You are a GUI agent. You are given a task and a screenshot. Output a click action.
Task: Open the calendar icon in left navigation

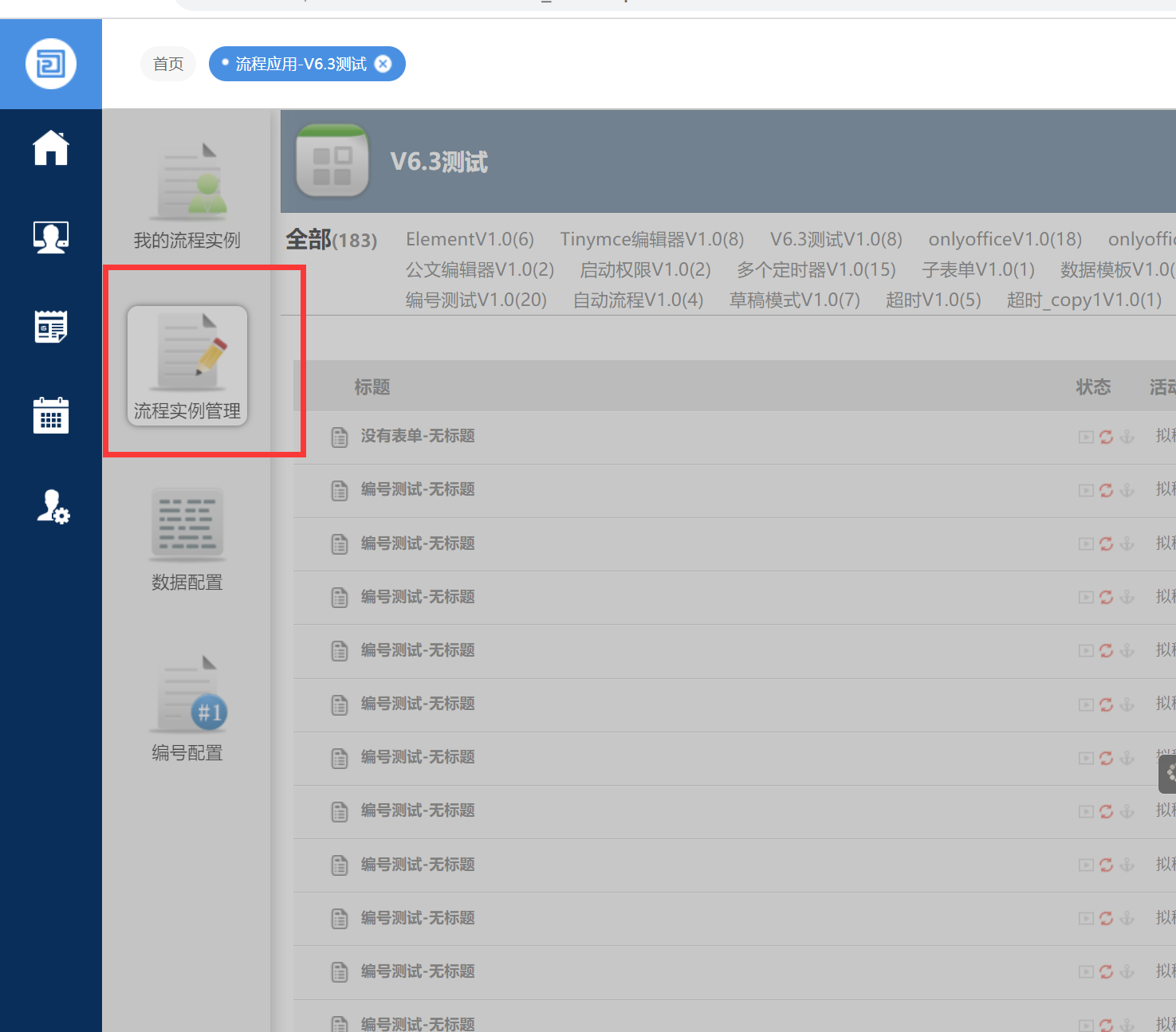51,415
